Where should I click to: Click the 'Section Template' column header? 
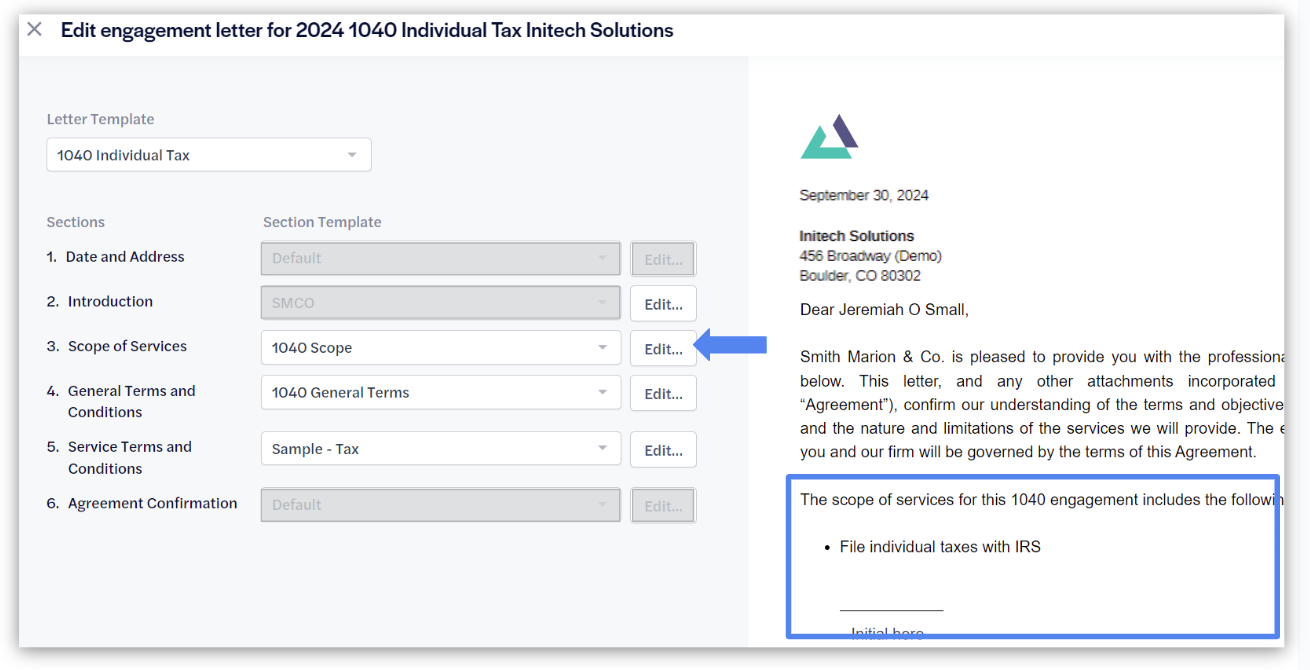pyautogui.click(x=322, y=222)
